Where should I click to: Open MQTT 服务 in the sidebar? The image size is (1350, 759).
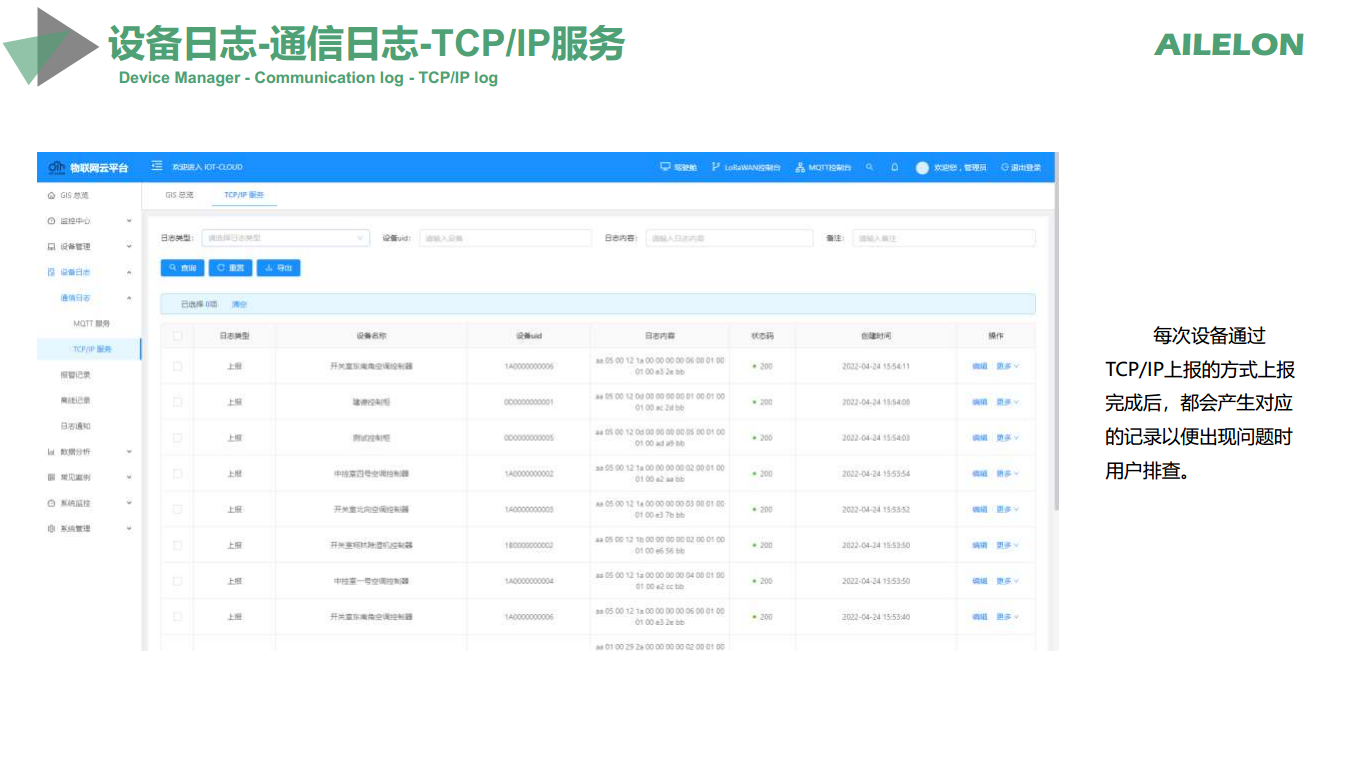[91, 324]
